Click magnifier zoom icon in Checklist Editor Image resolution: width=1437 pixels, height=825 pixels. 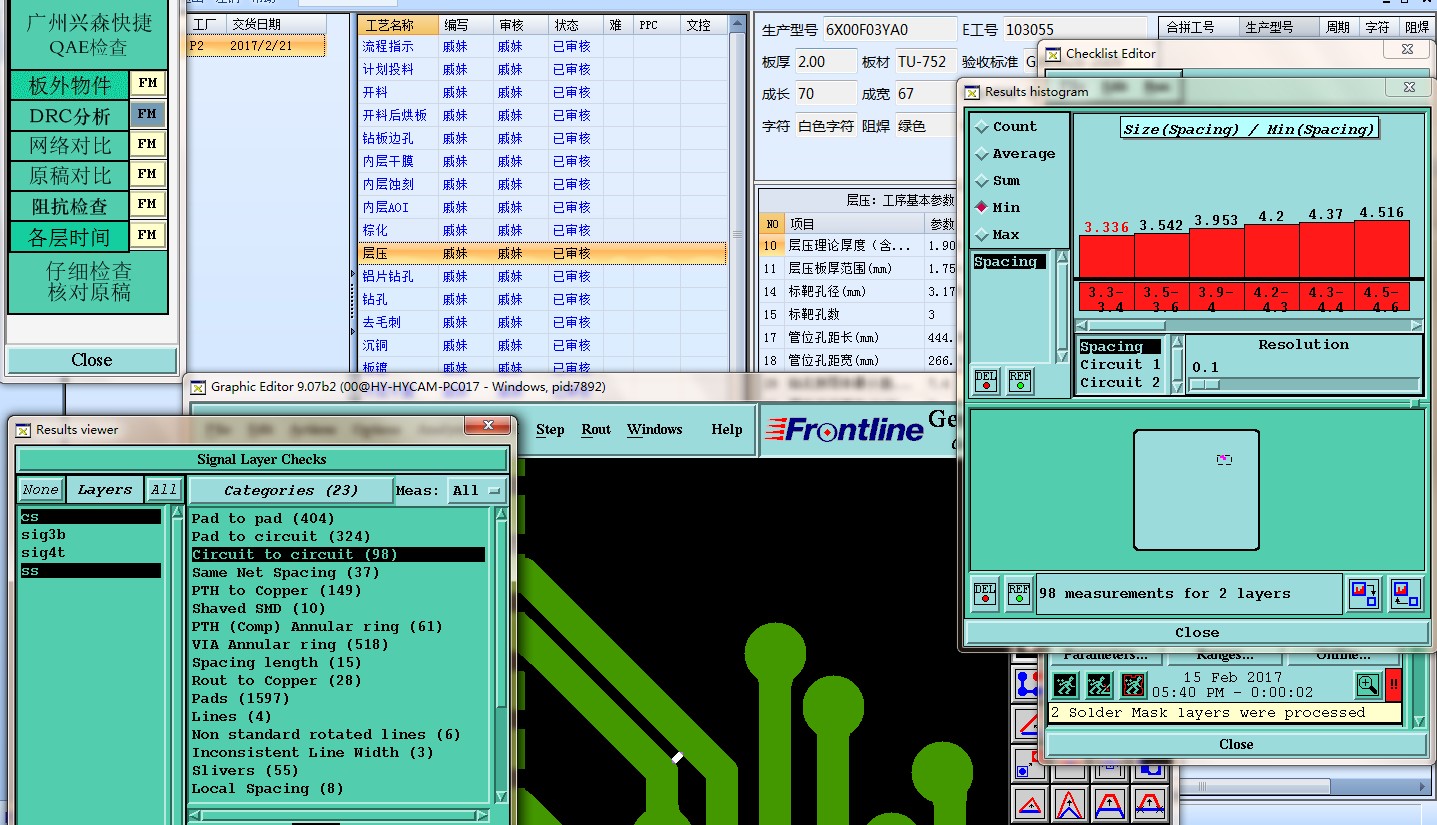(1368, 685)
